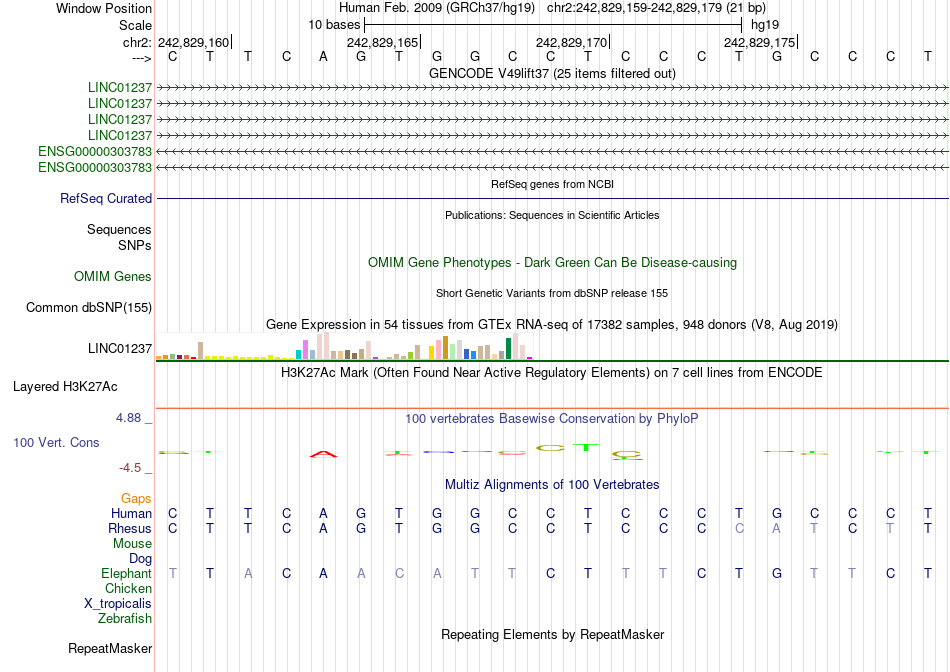Click the -4.5 PhyloP lower scale value
Screen dimensions: 950x672
(130, 468)
